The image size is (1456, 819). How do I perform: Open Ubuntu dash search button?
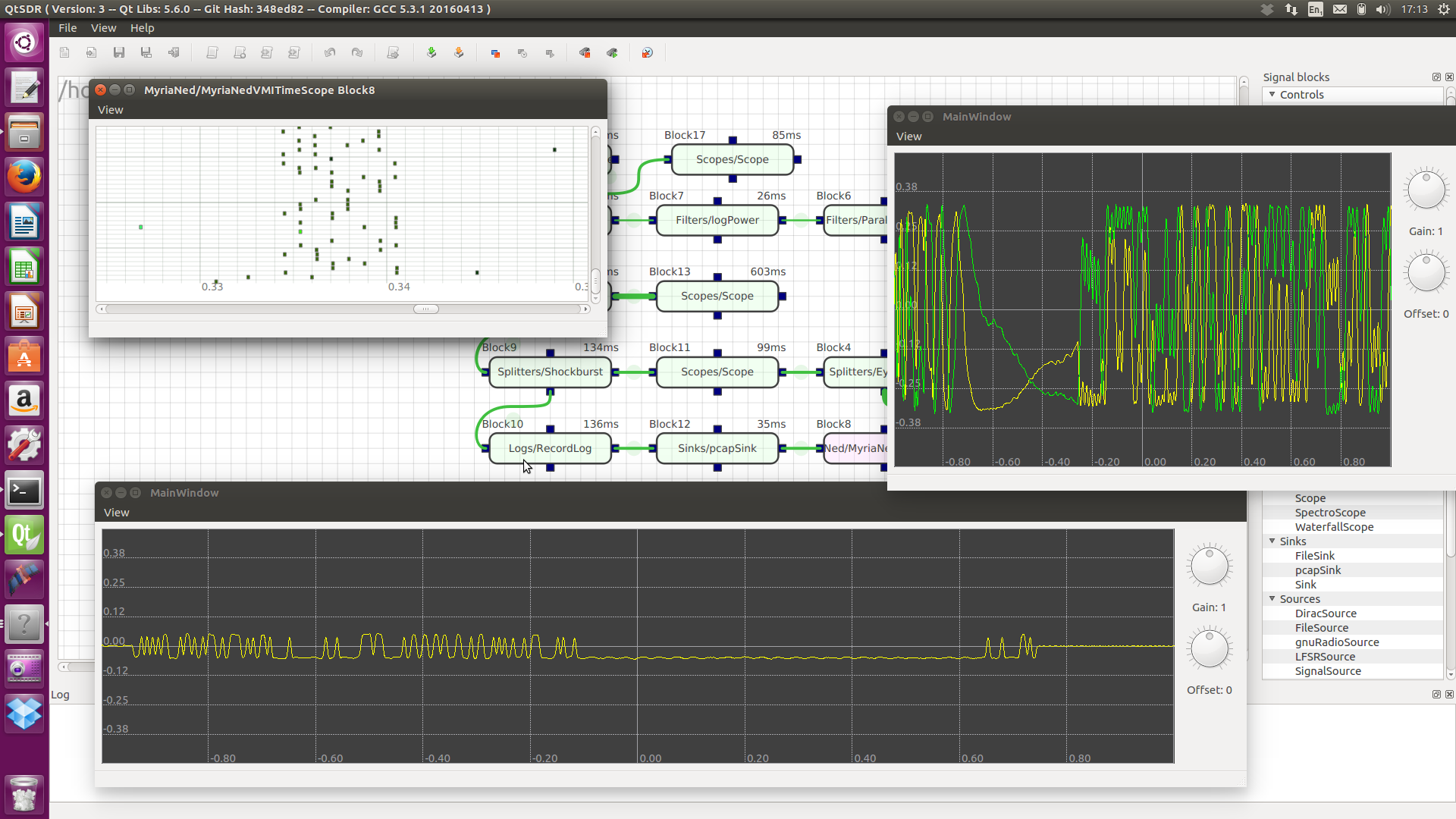pyautogui.click(x=24, y=41)
